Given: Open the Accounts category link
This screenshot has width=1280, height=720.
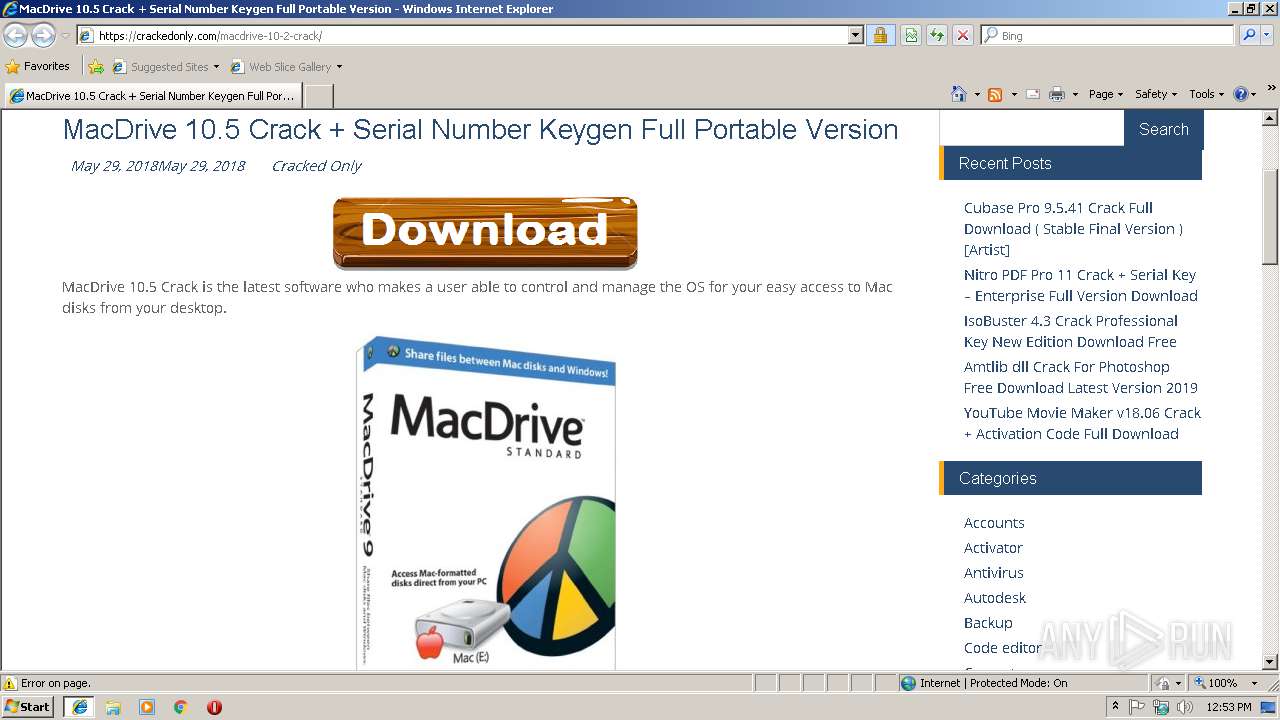Looking at the screenshot, I should (994, 523).
